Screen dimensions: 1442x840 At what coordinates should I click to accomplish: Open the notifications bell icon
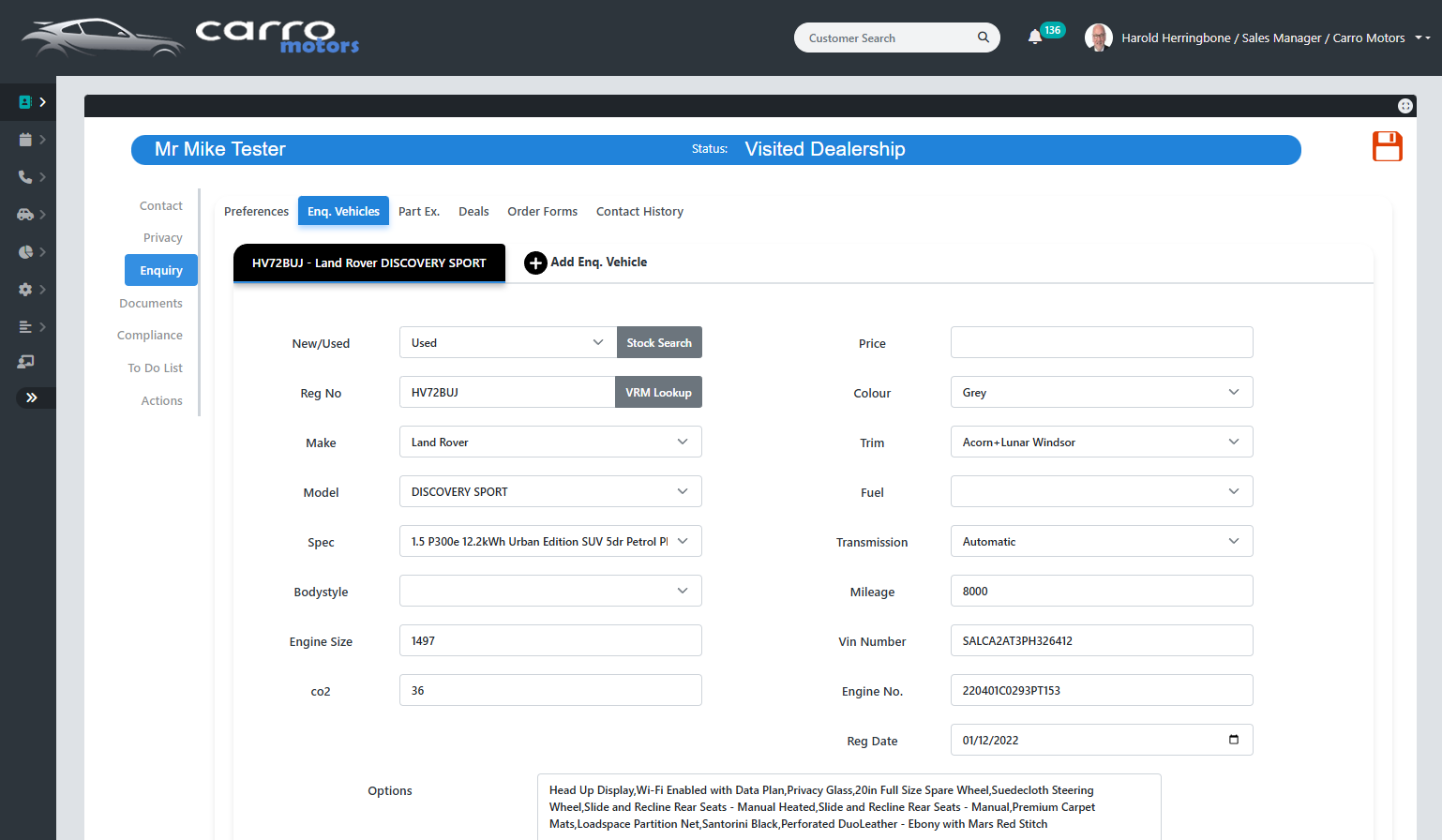(1035, 37)
